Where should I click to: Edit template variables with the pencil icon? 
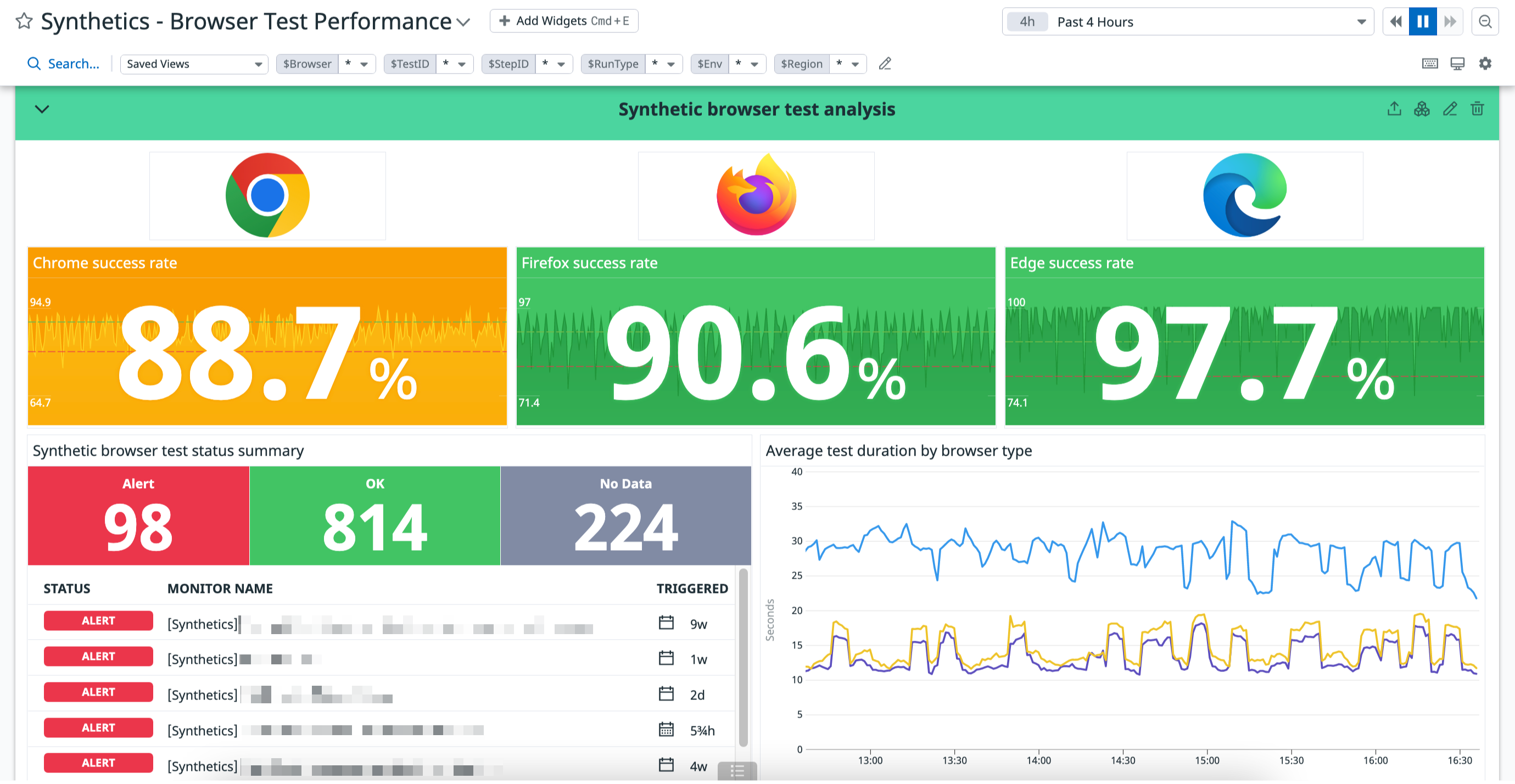[x=885, y=64]
